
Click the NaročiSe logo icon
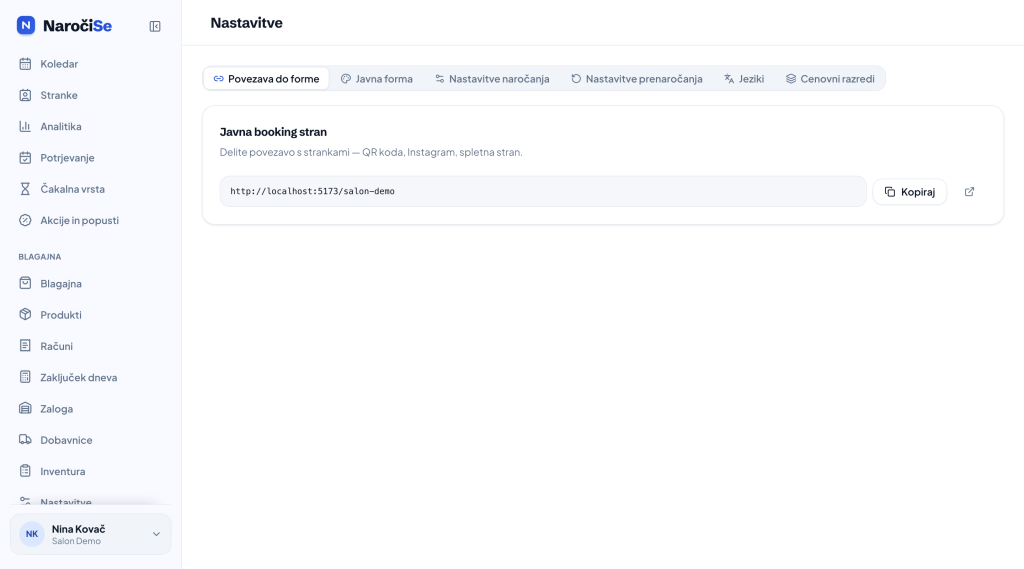(x=25, y=25)
